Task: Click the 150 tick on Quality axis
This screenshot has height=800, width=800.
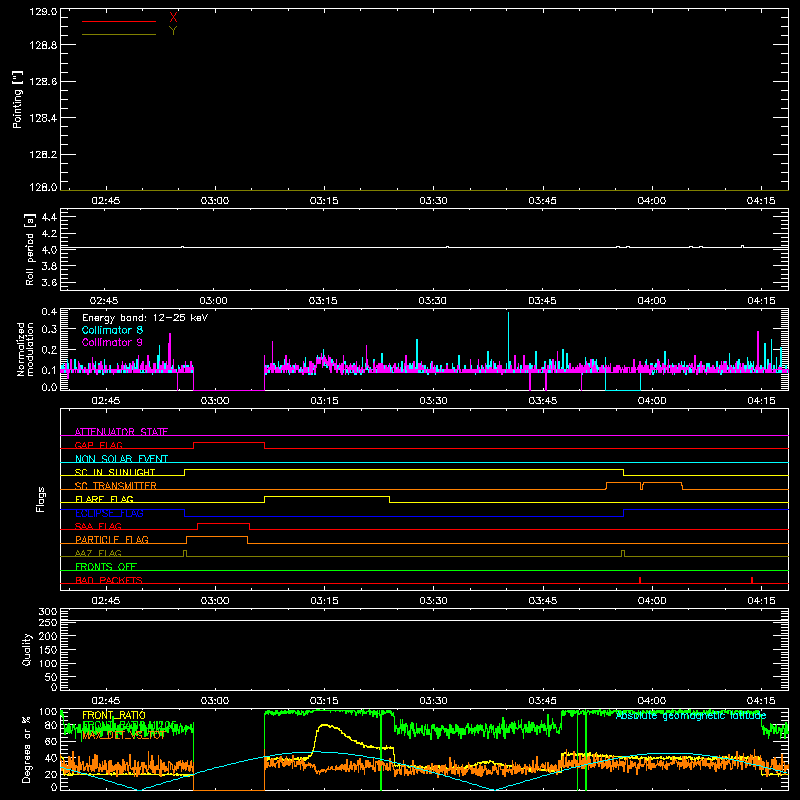Action: (x=48, y=650)
